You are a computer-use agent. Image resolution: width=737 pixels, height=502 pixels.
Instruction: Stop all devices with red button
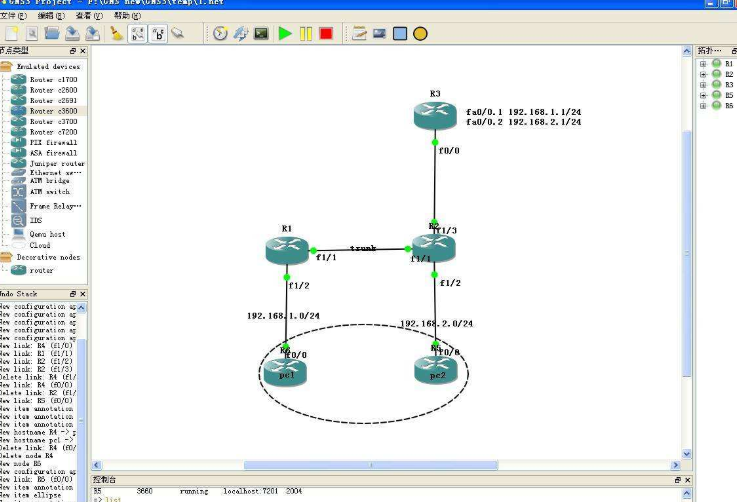point(326,33)
